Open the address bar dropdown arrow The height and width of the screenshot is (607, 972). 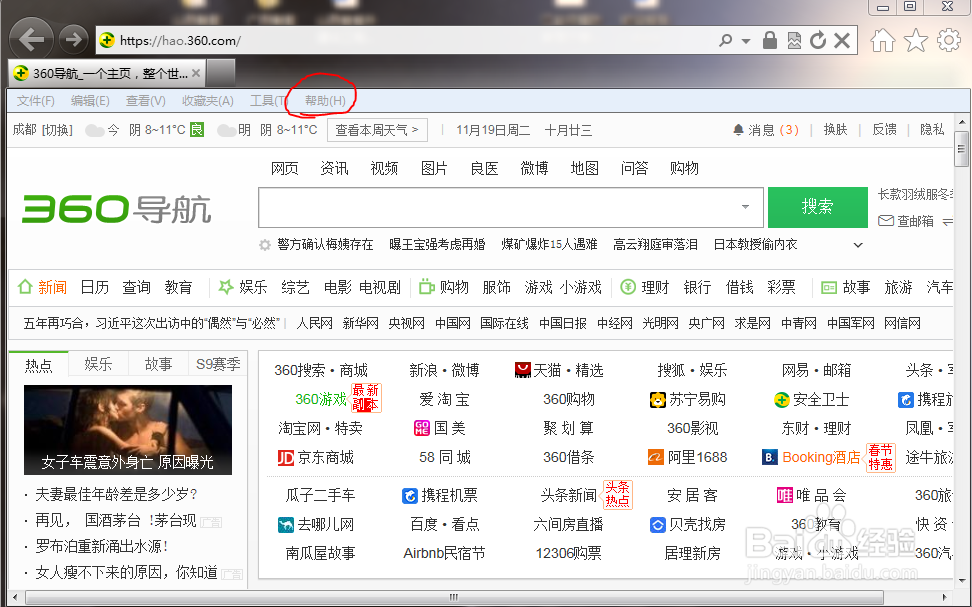(x=746, y=41)
